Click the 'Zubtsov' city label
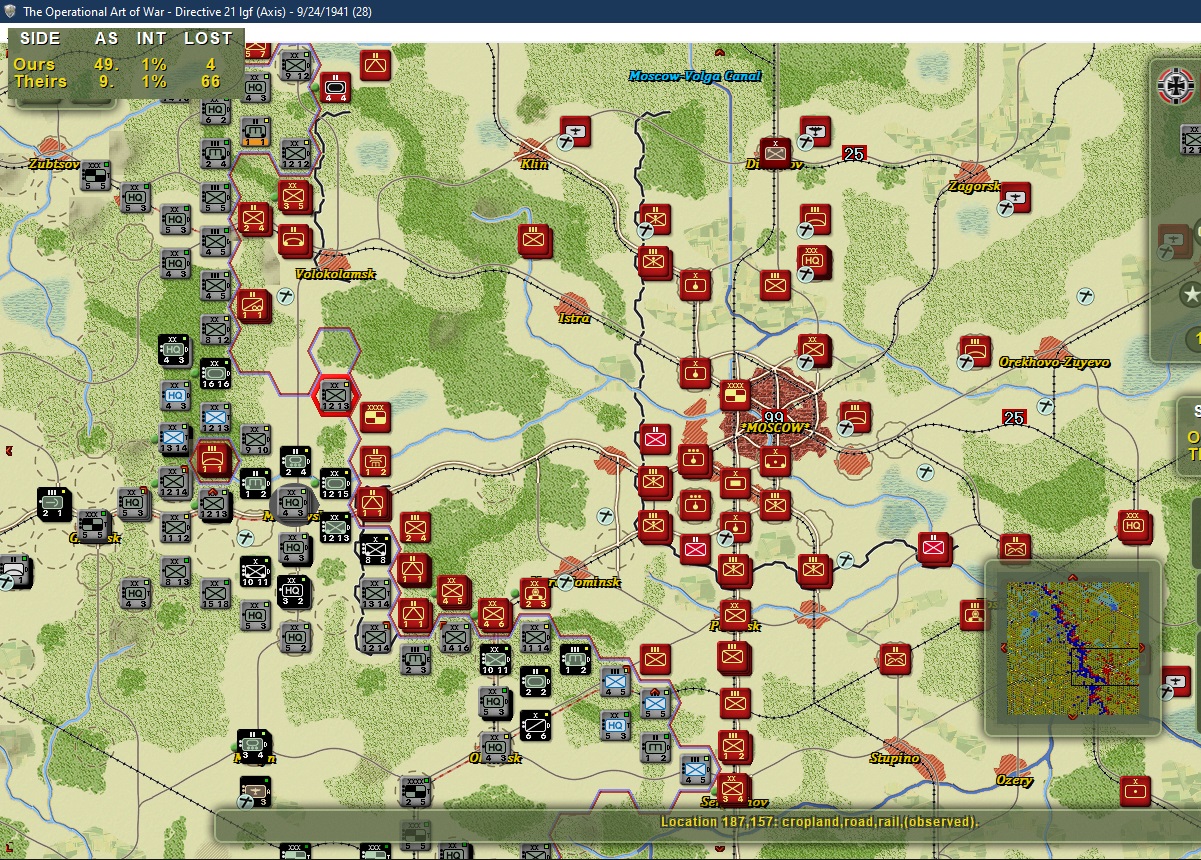 coord(54,162)
